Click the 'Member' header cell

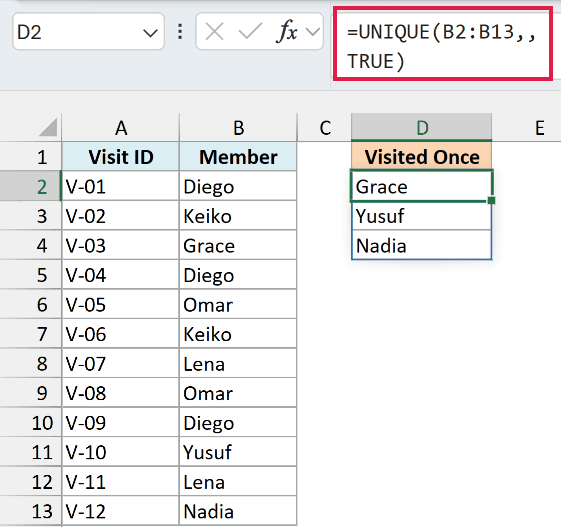(238, 157)
